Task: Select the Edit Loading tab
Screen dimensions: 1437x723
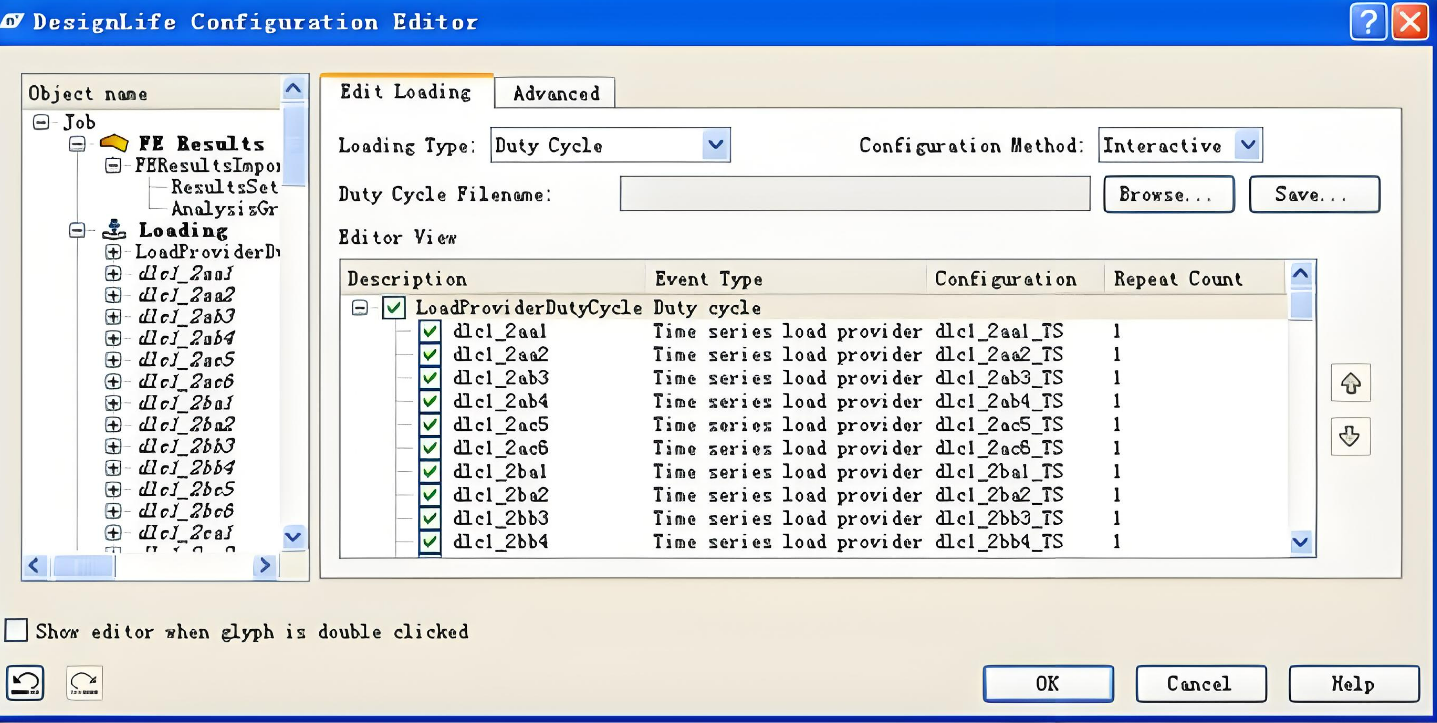Action: click(x=405, y=92)
